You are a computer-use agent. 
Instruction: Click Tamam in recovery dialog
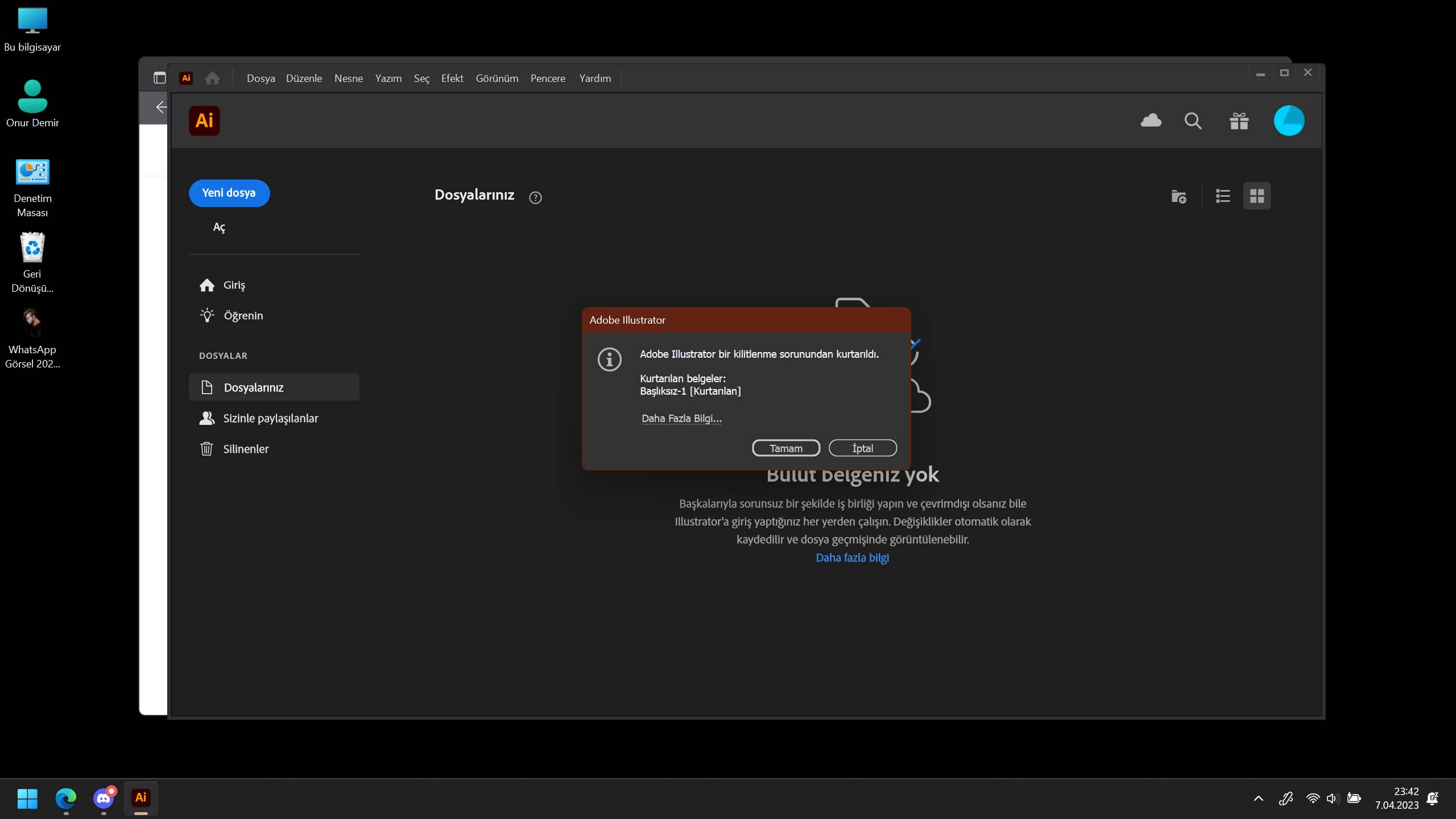pos(786,448)
